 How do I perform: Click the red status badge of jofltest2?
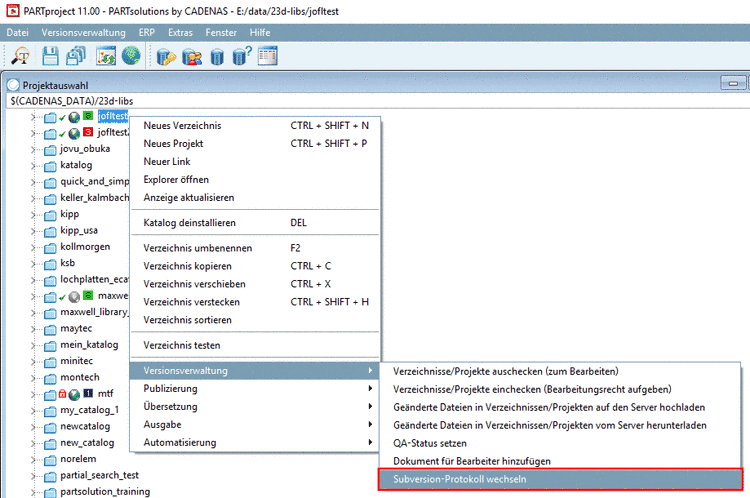[88, 132]
